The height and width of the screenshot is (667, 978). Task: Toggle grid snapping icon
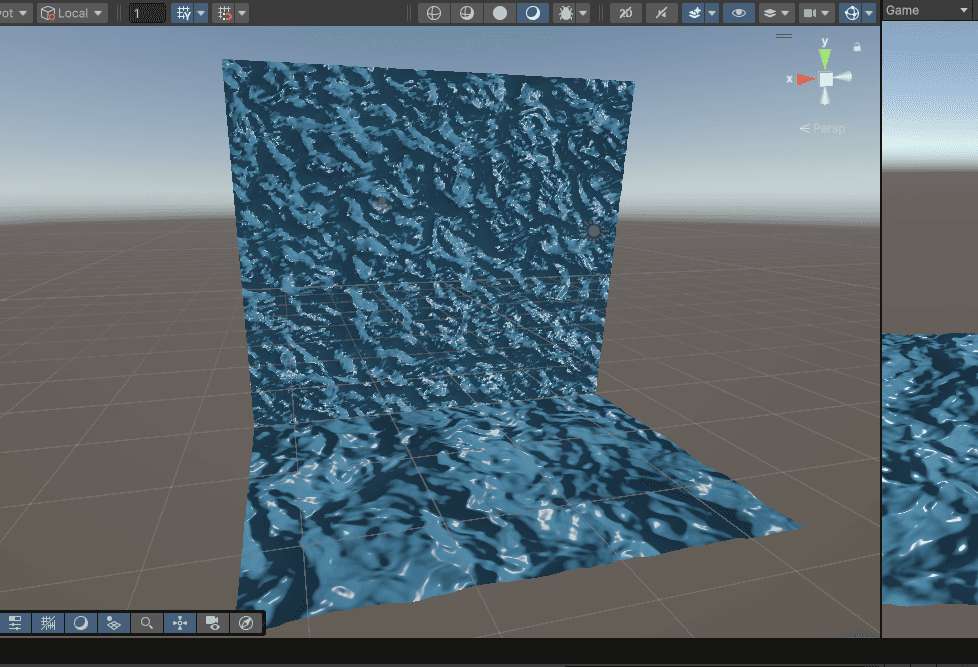click(x=225, y=13)
